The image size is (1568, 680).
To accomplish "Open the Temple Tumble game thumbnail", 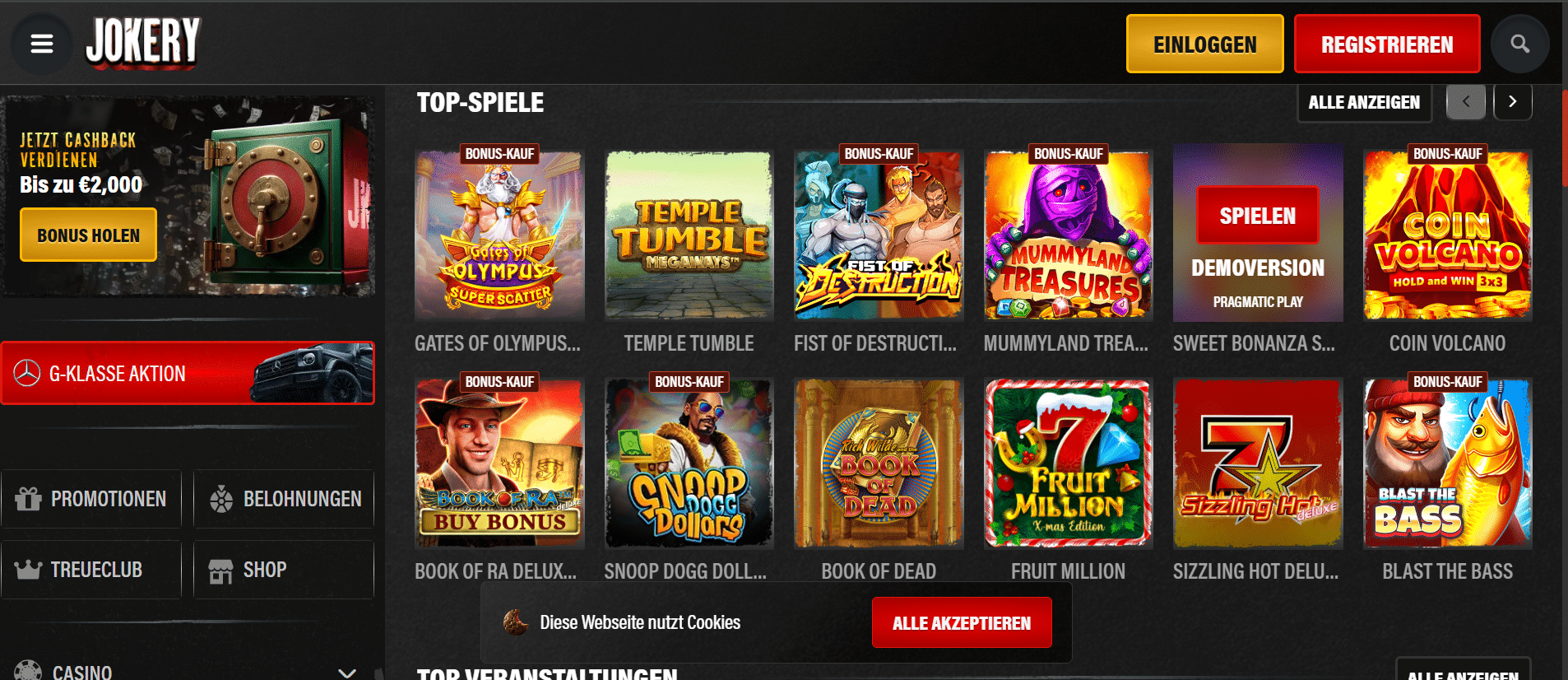I will tap(689, 235).
